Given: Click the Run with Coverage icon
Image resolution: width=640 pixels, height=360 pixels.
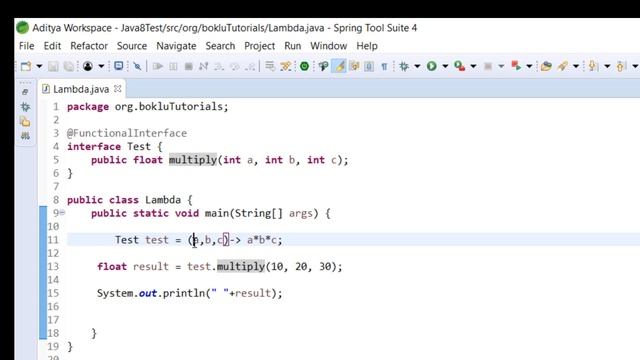Looking at the screenshot, I should 460,66.
